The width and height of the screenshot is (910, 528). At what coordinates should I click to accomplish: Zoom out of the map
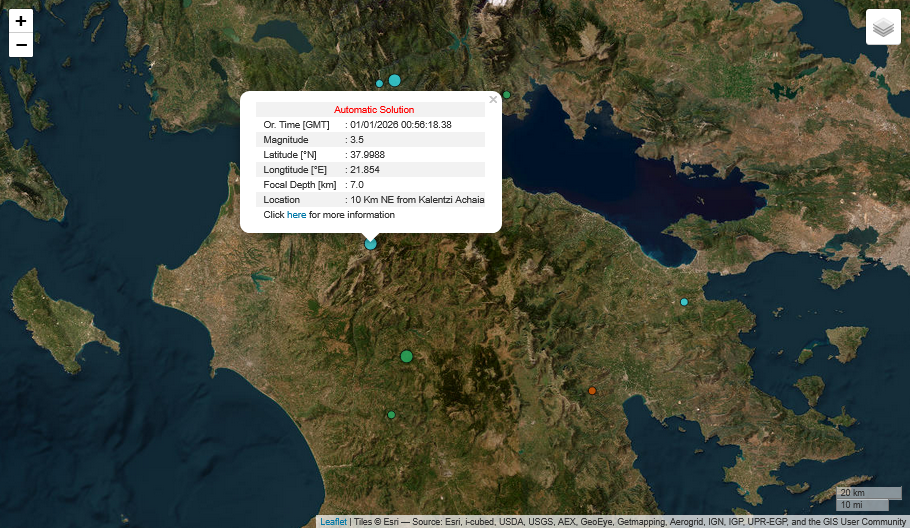pyautogui.click(x=21, y=45)
